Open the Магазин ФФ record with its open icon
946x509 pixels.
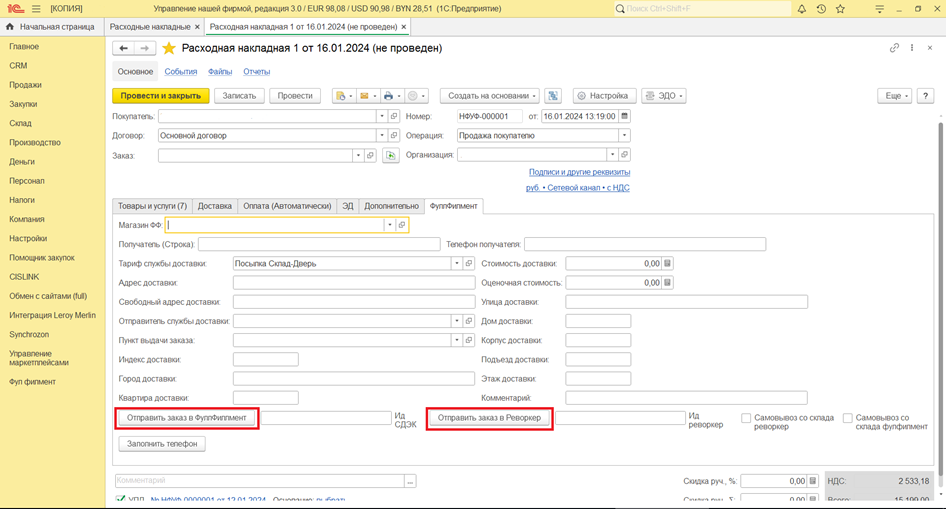click(402, 225)
